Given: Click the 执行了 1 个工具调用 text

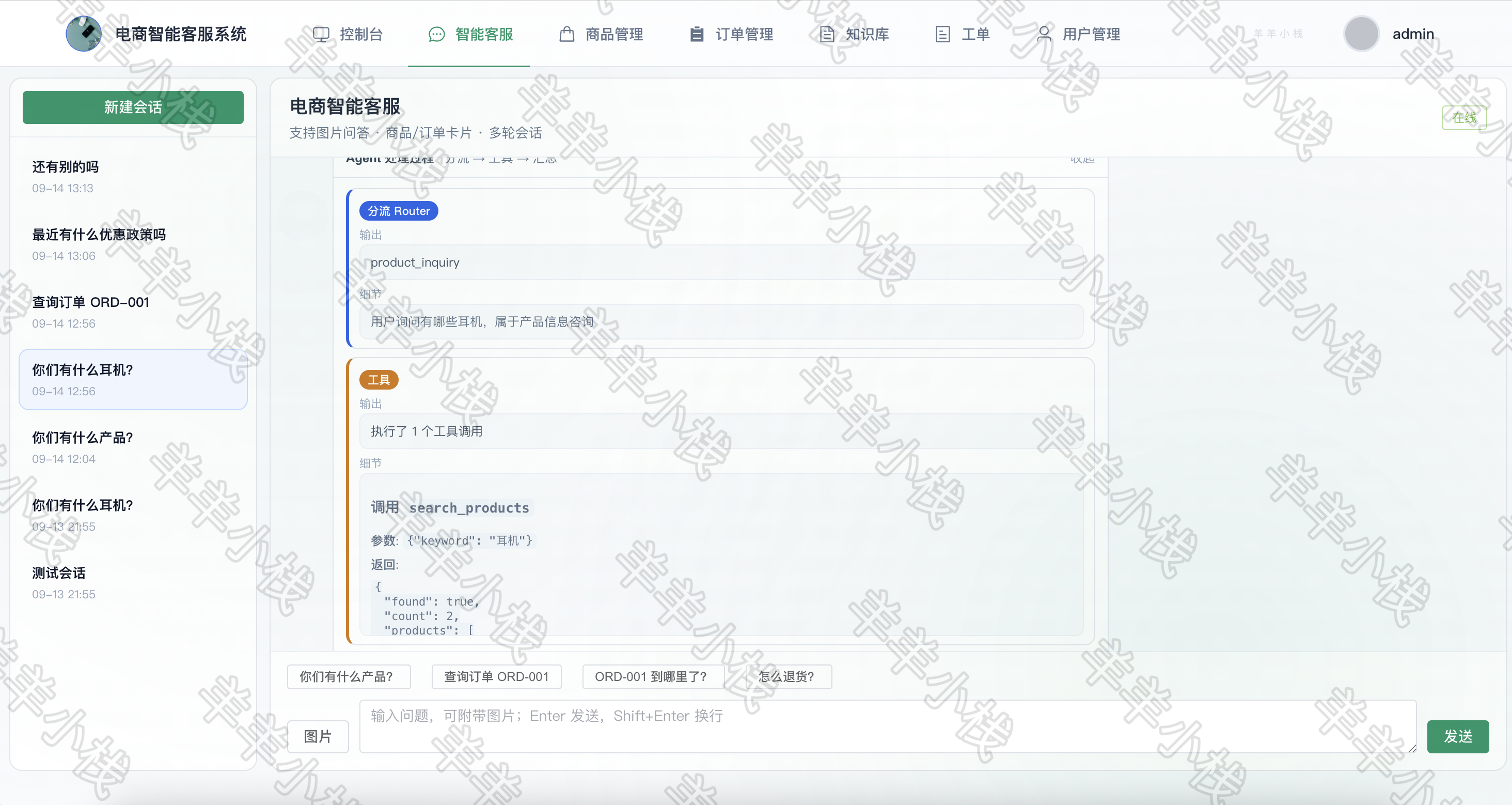Looking at the screenshot, I should click(x=426, y=431).
